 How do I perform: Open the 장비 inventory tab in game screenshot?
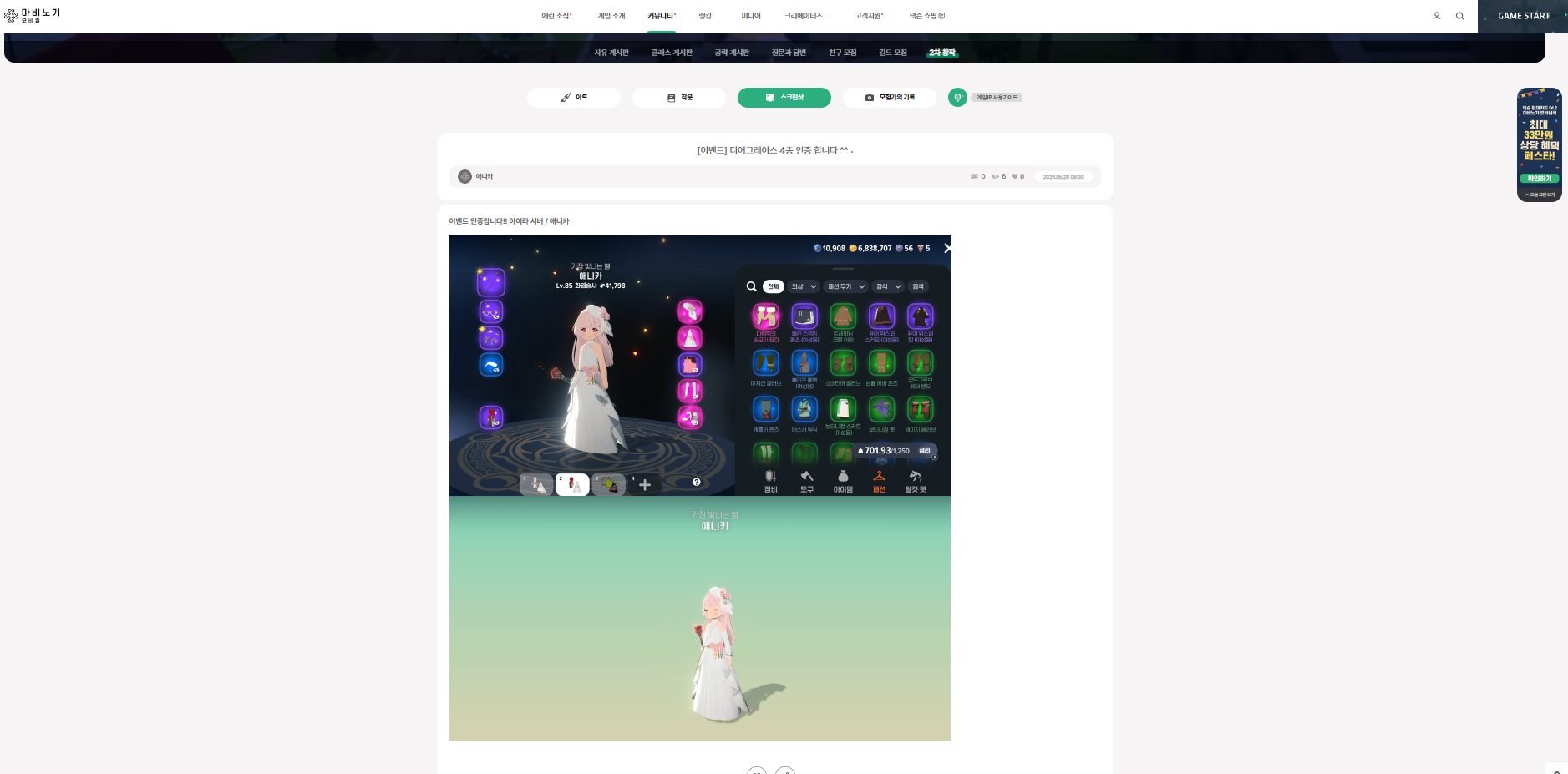pyautogui.click(x=770, y=482)
